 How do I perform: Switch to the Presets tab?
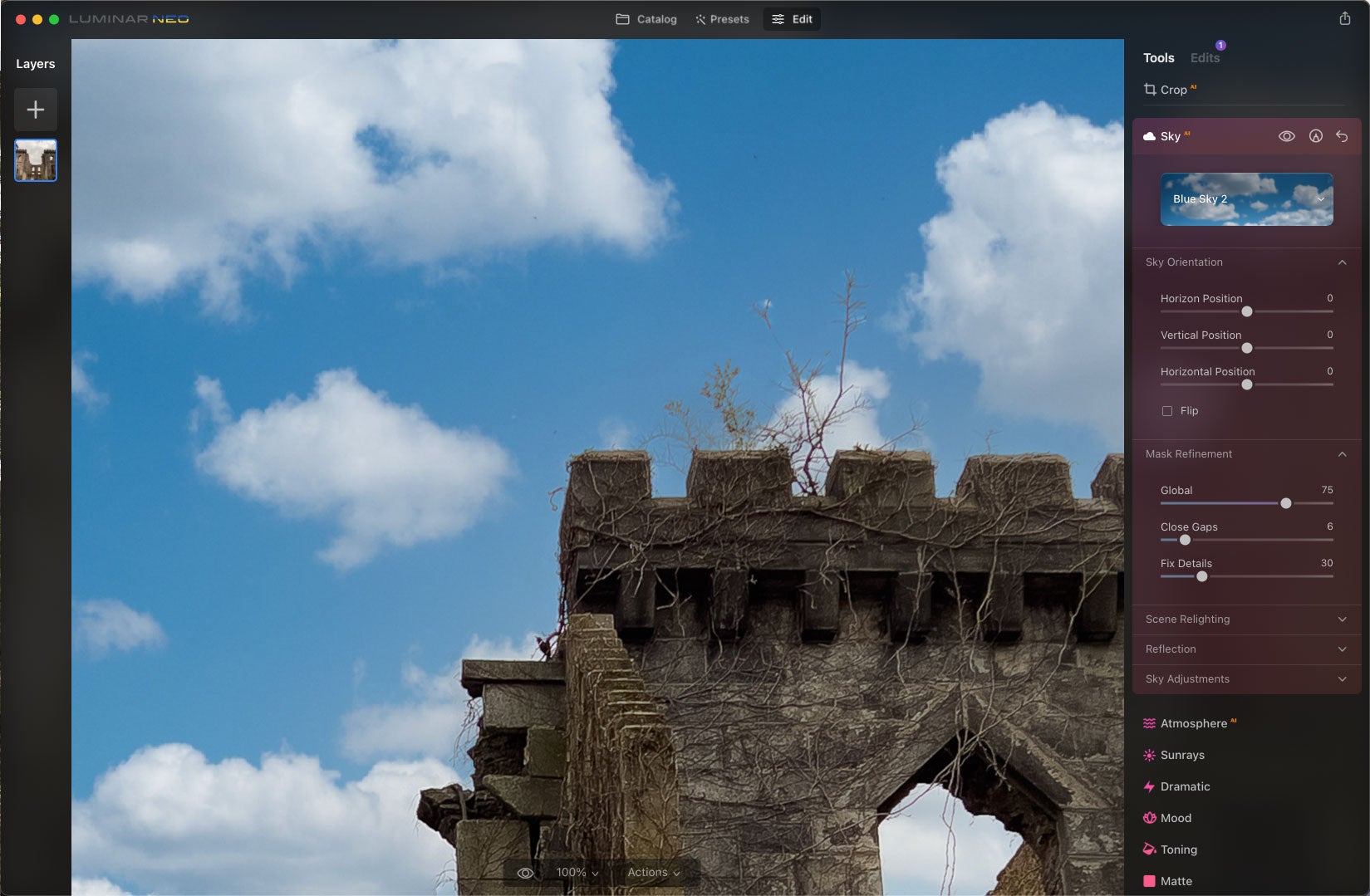(722, 19)
